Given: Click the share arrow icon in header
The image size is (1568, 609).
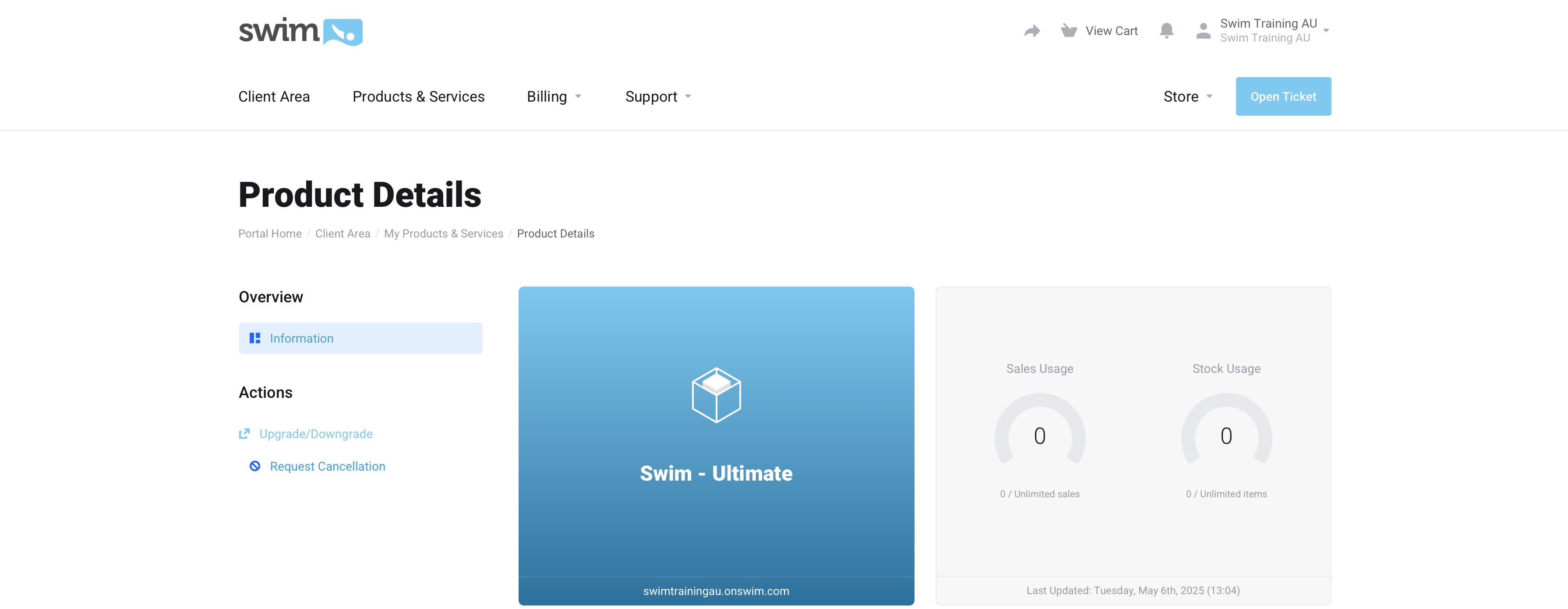Looking at the screenshot, I should tap(1032, 31).
